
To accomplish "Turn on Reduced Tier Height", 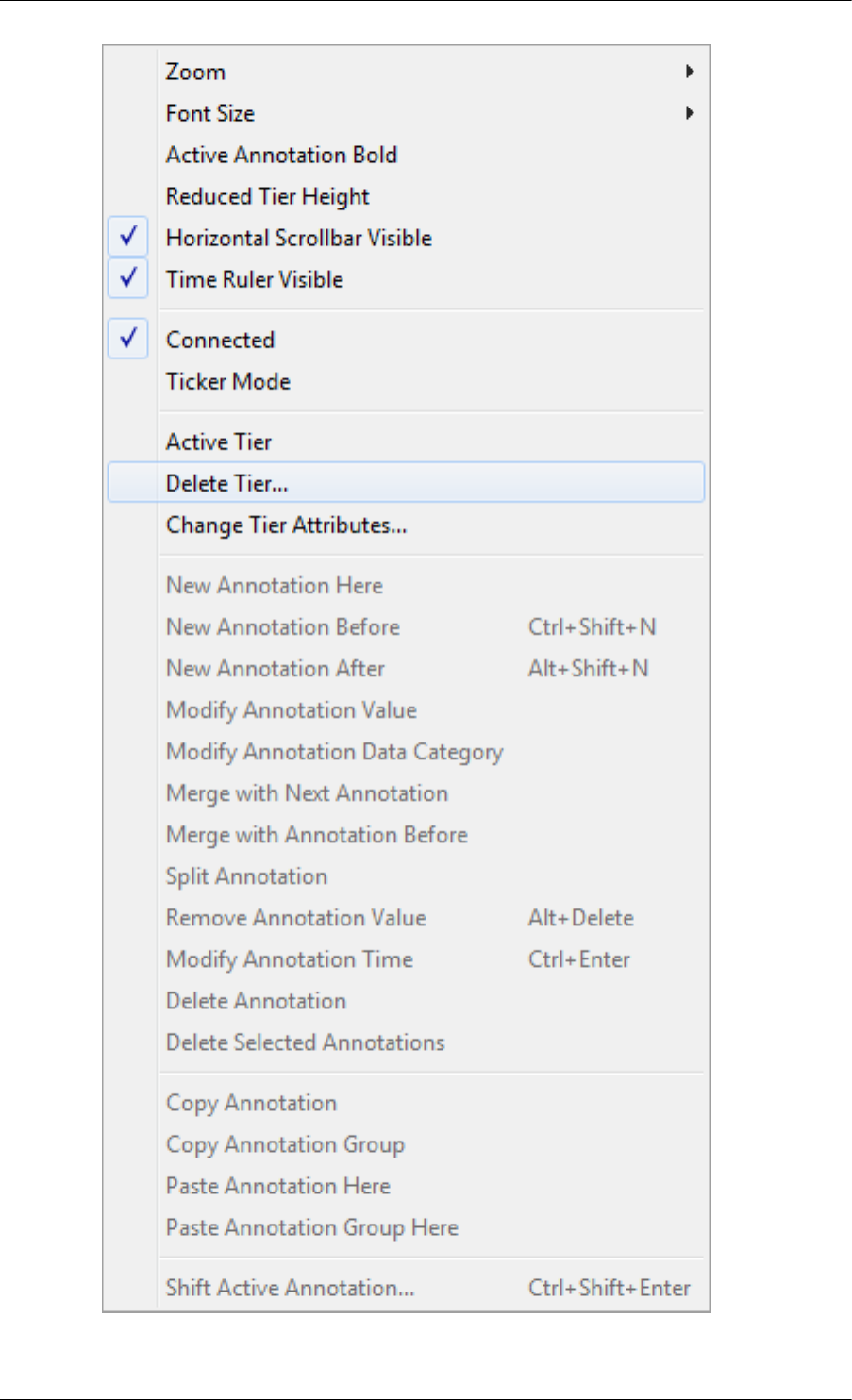I will (267, 196).
